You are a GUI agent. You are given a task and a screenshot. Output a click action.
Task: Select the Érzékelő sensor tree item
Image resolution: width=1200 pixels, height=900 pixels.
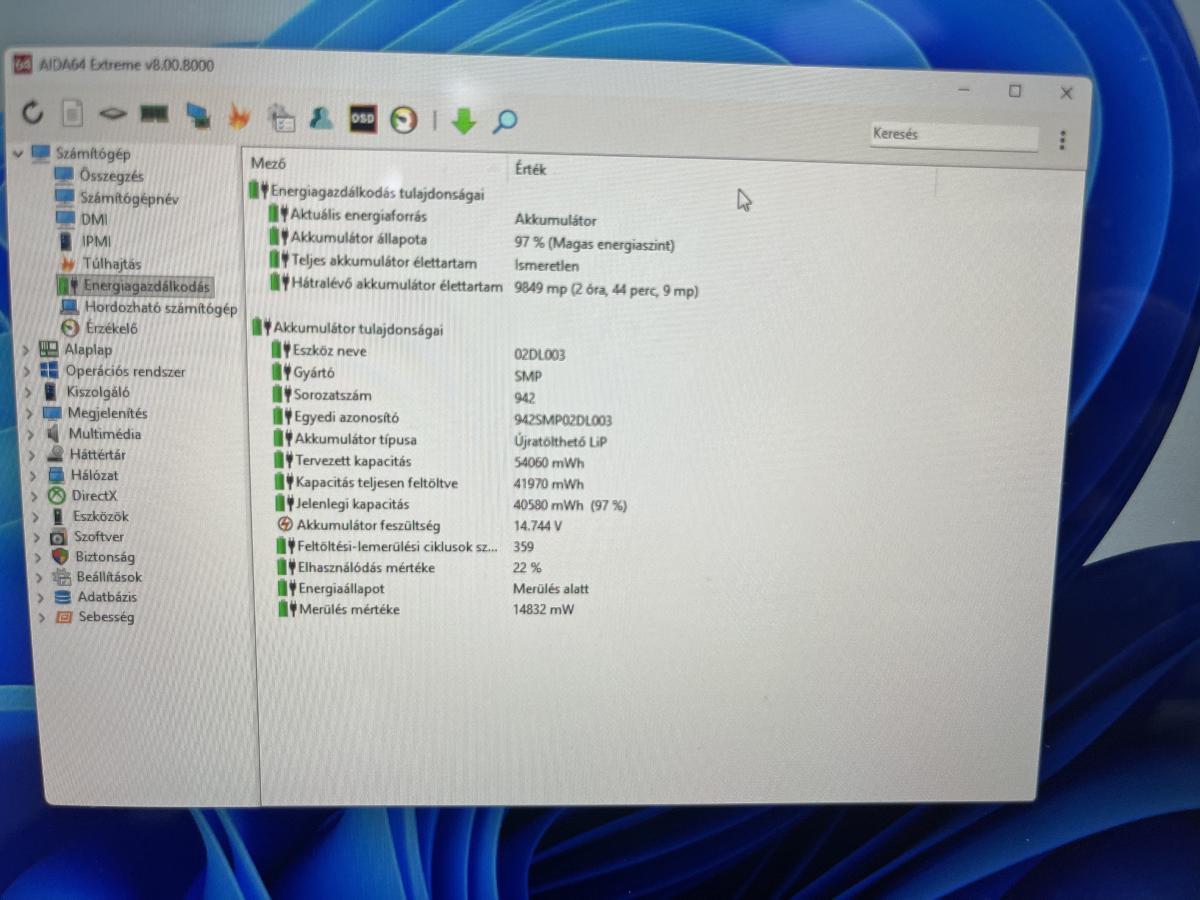pyautogui.click(x=111, y=328)
